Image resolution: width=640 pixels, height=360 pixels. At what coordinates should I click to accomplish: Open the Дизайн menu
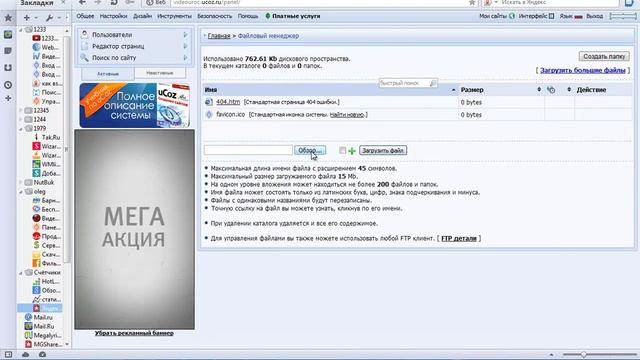(x=142, y=16)
